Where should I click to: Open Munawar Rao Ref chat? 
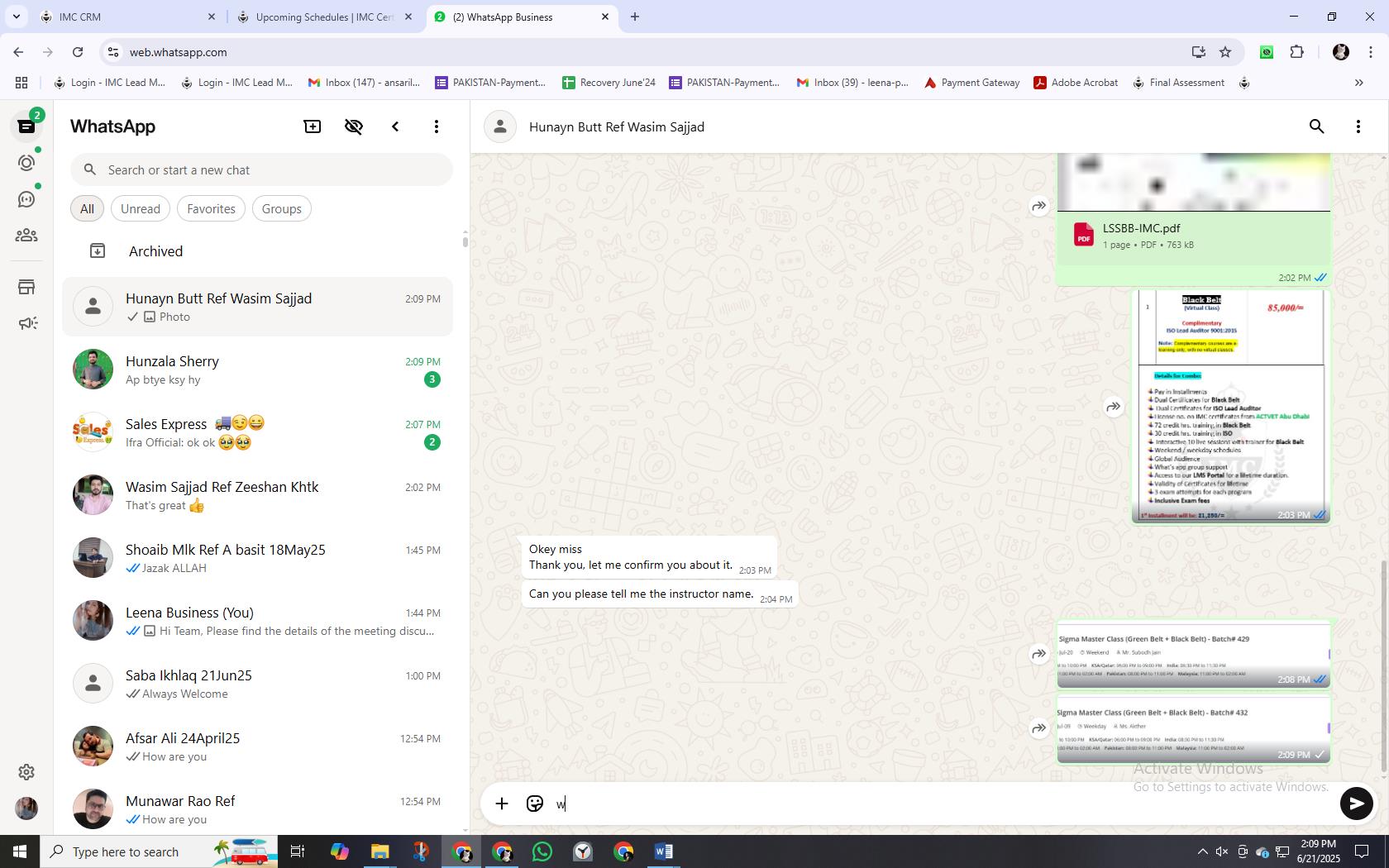pos(257,809)
